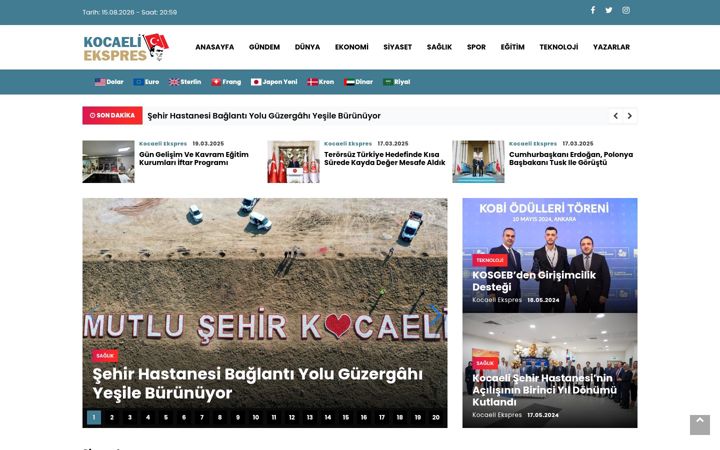Open the EĞİTİM menu item
720x450 pixels.
pos(512,47)
